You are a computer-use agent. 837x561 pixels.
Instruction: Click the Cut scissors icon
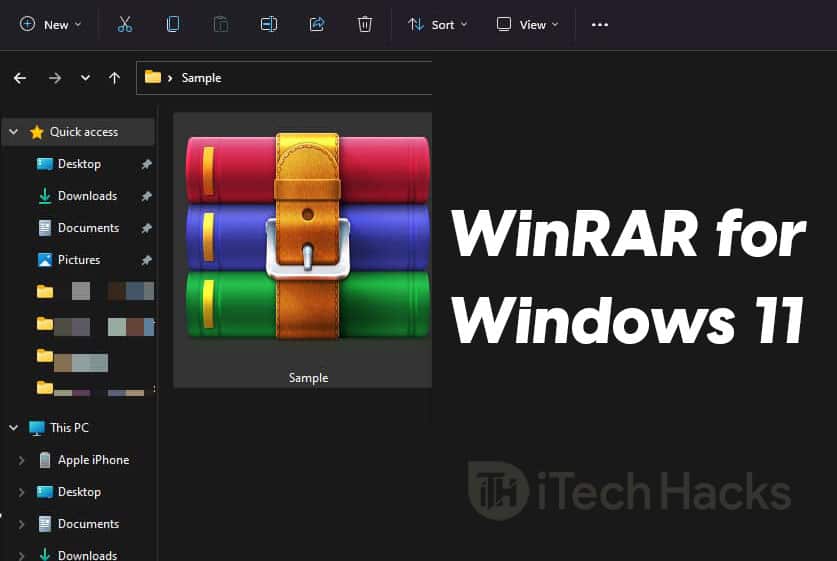pos(125,24)
